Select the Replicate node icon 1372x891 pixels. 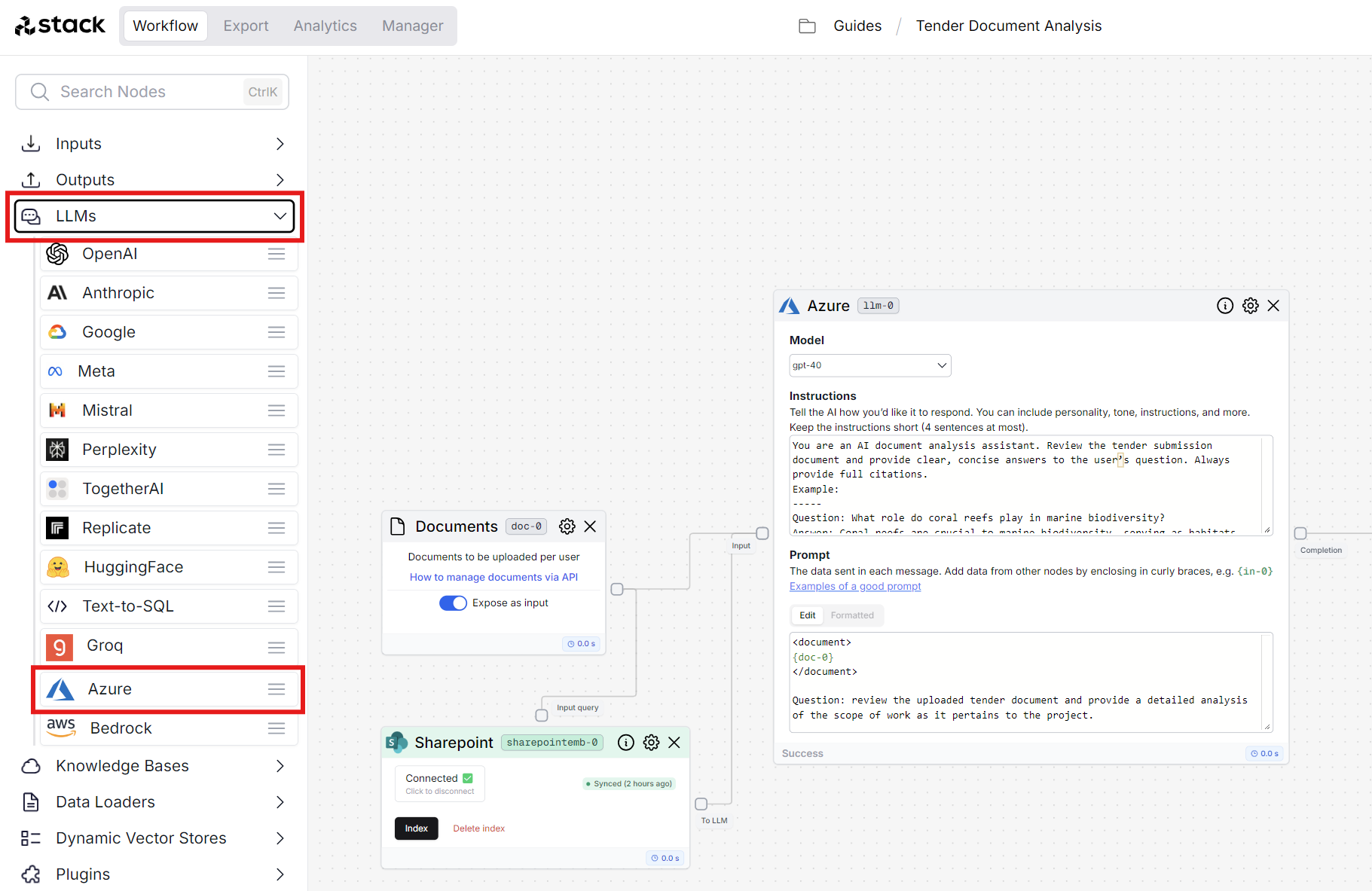click(57, 528)
